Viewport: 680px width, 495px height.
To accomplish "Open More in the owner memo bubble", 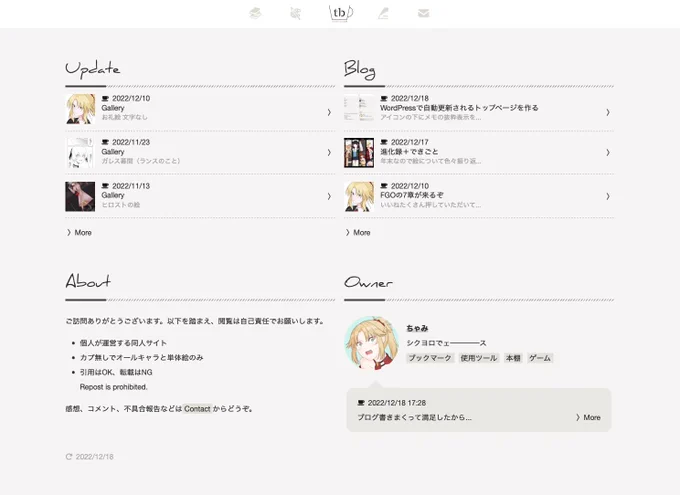I will 588,417.
